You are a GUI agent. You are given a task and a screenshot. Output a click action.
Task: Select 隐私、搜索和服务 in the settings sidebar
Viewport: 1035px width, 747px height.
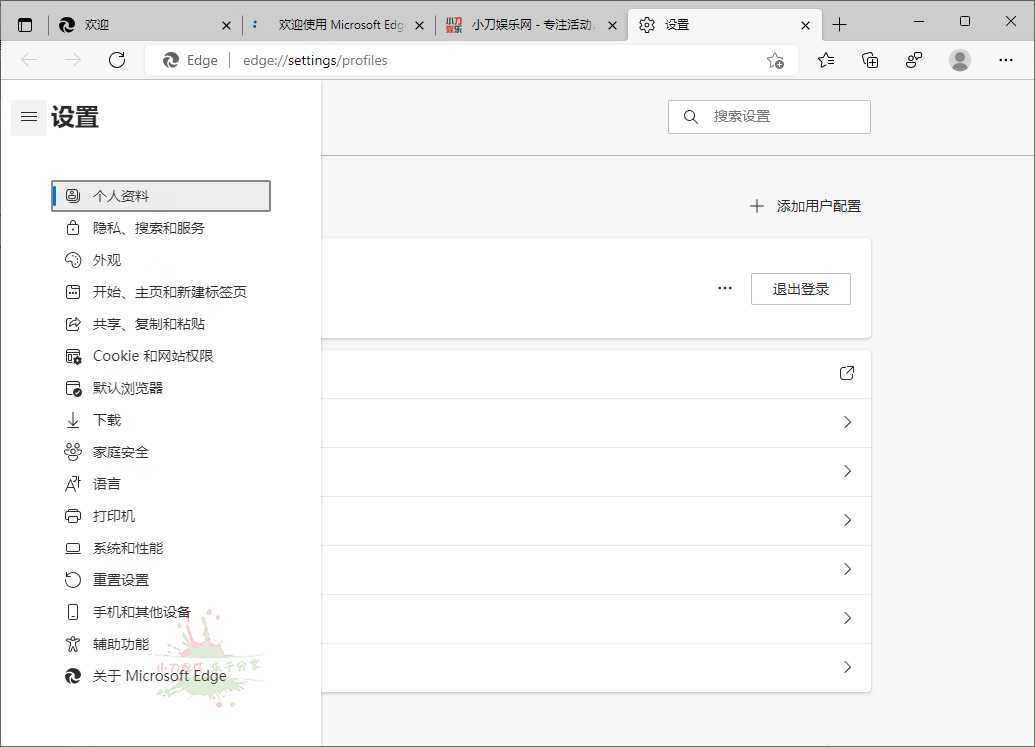(149, 228)
